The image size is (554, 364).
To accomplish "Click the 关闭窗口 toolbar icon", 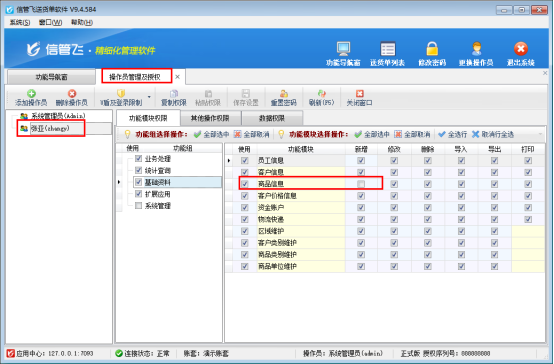I will click(x=360, y=94).
